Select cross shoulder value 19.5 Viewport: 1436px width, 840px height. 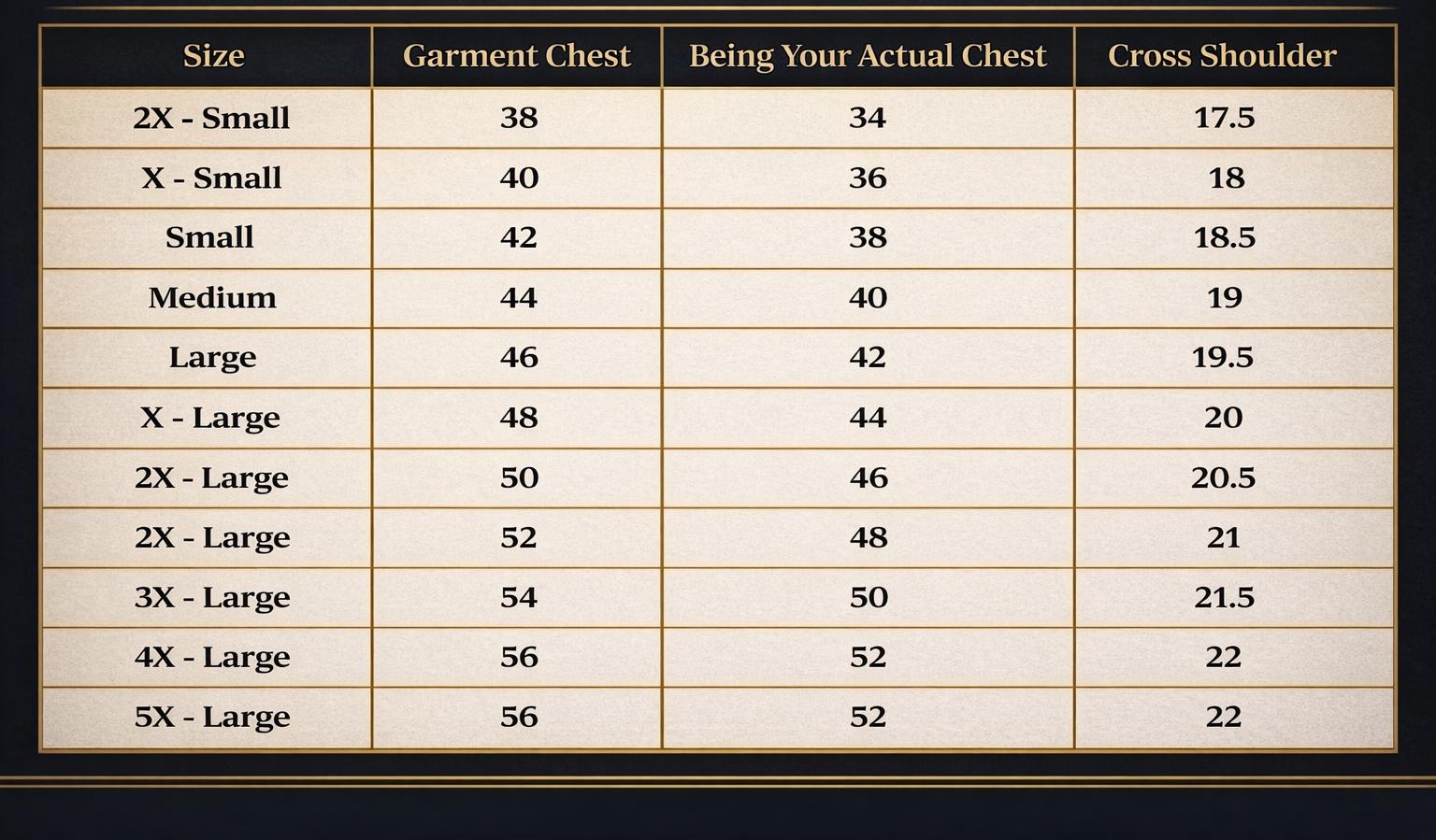pyautogui.click(x=1223, y=357)
